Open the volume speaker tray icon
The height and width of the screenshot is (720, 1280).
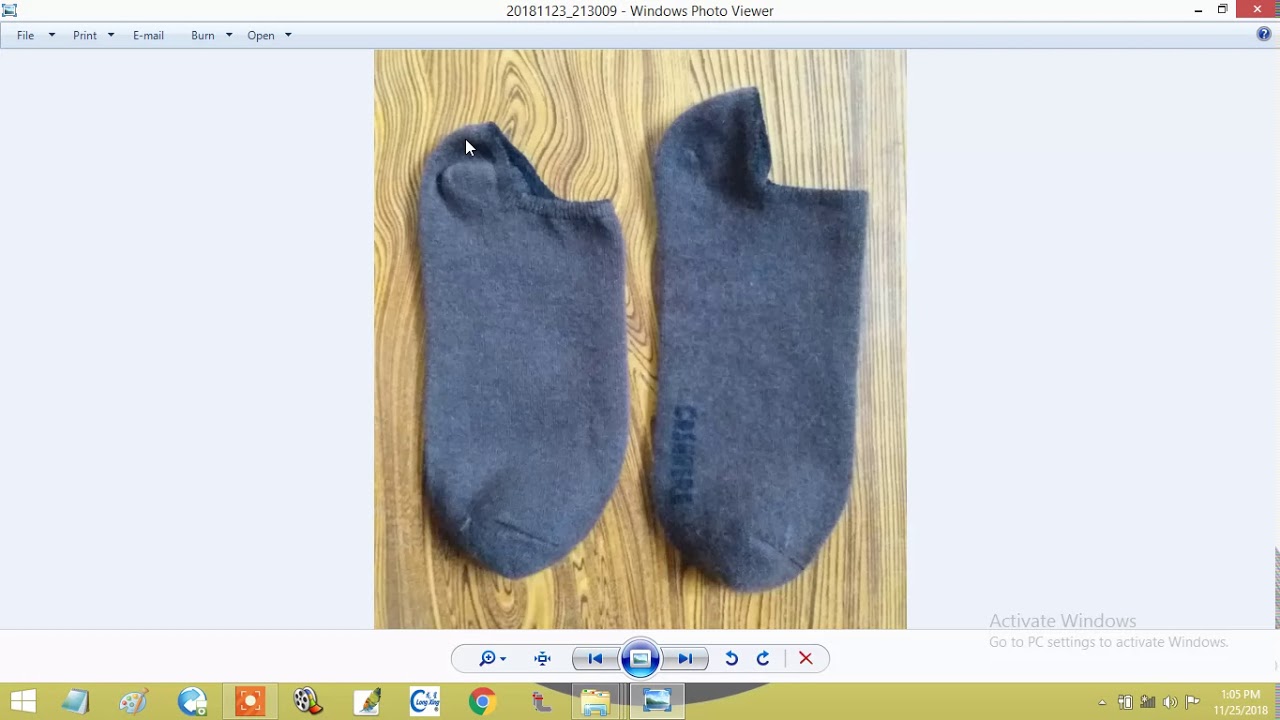[1170, 702]
